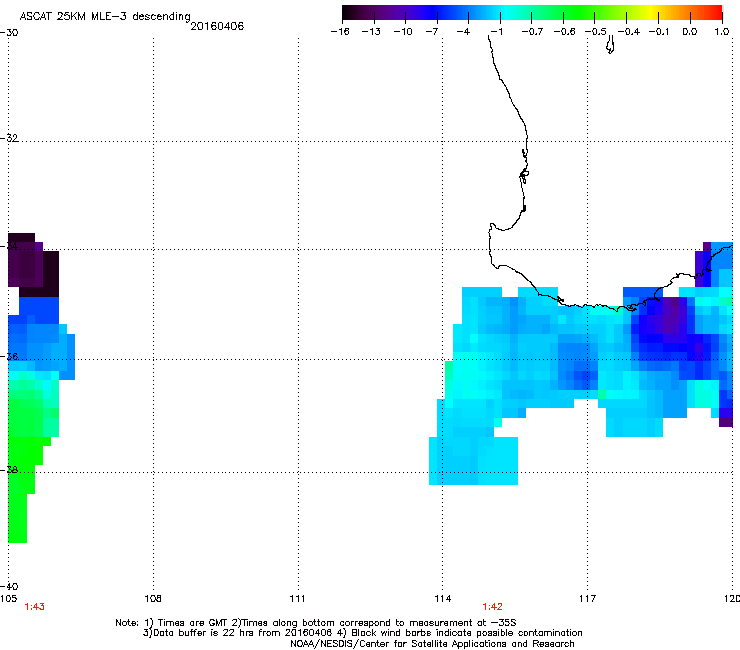Click the colorbar label -16
The height and width of the screenshot is (650, 740).
pos(340,32)
